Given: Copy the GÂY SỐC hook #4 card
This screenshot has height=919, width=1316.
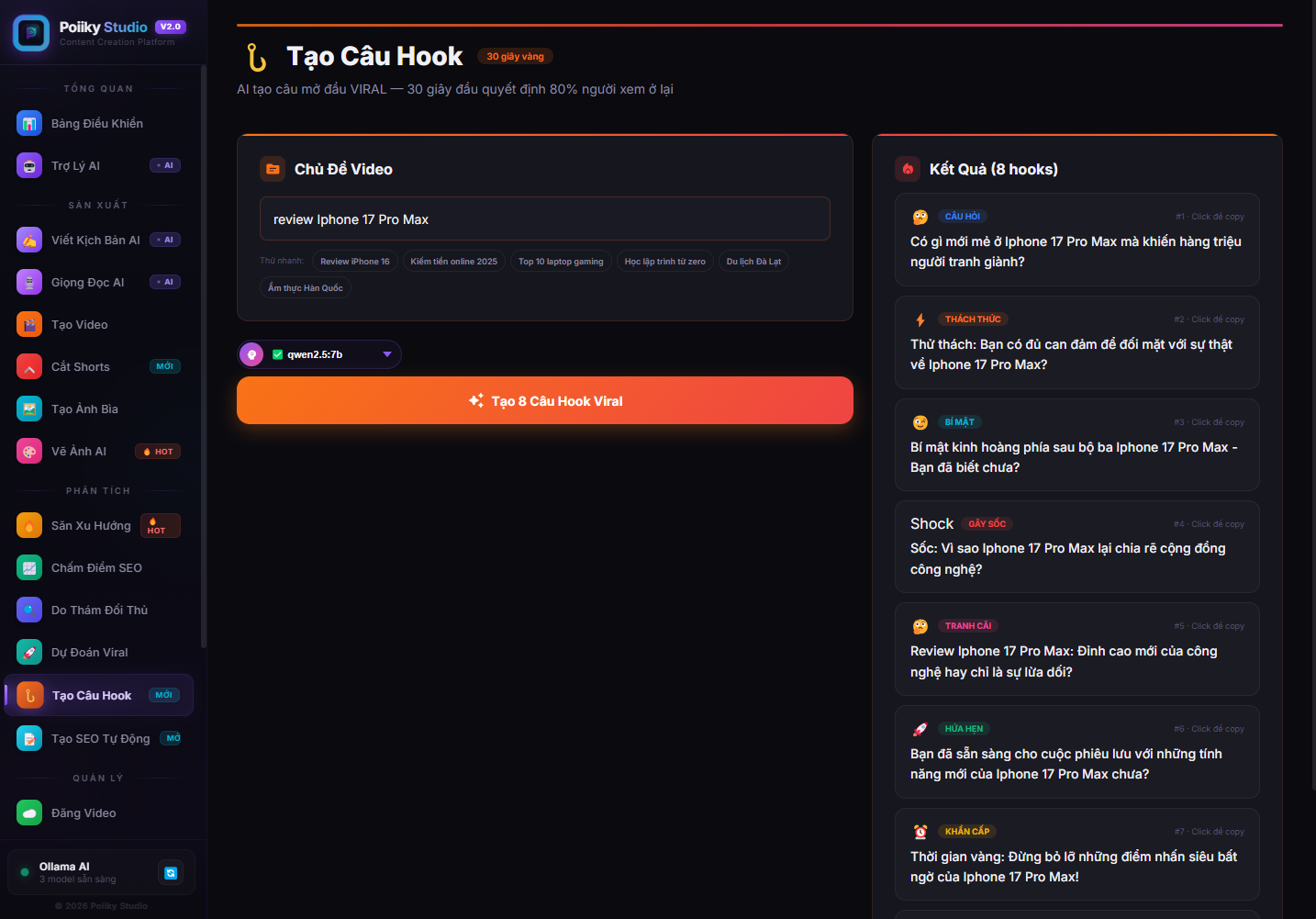Looking at the screenshot, I should [x=1076, y=548].
